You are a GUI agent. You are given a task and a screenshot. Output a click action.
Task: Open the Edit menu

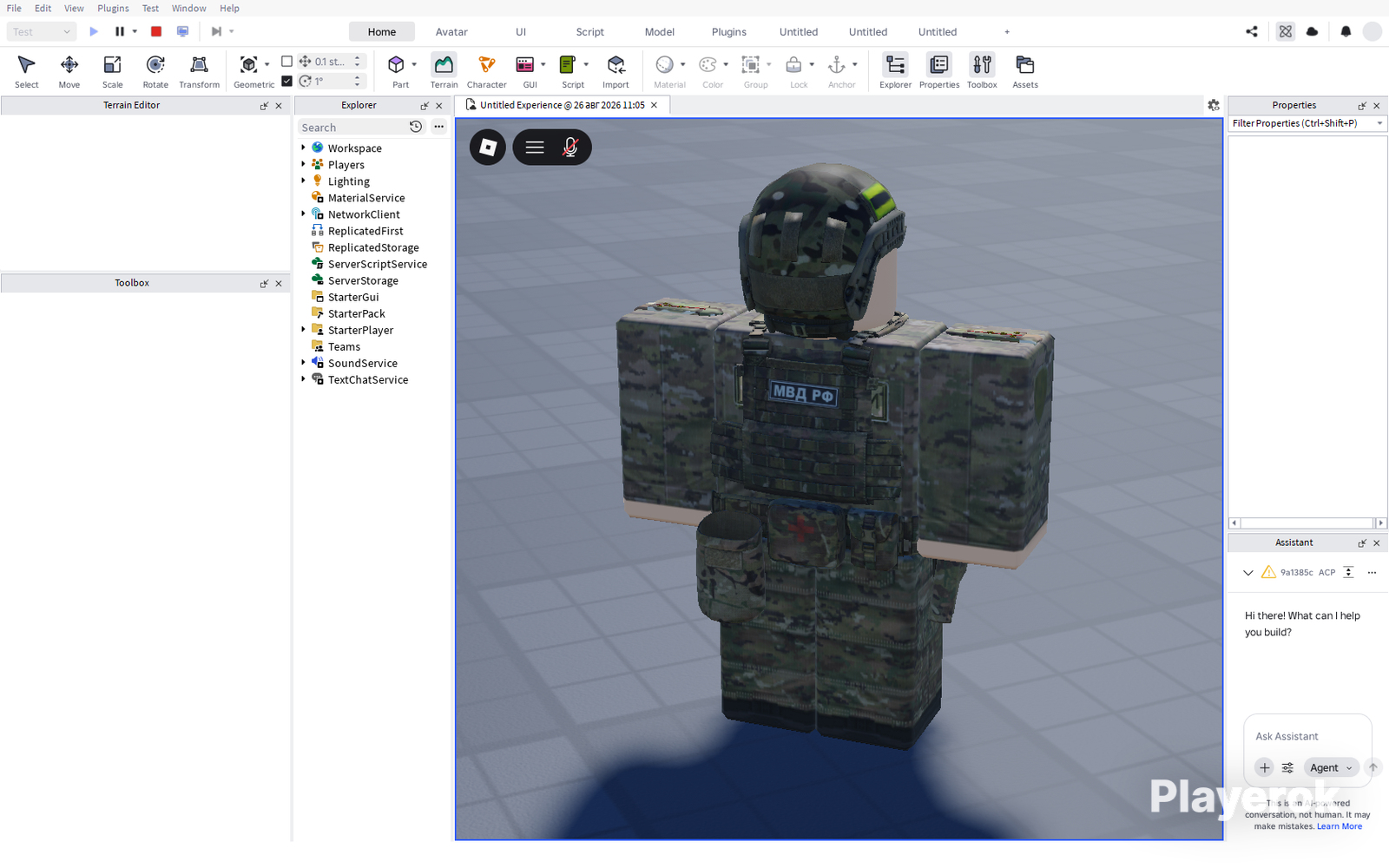coord(43,8)
